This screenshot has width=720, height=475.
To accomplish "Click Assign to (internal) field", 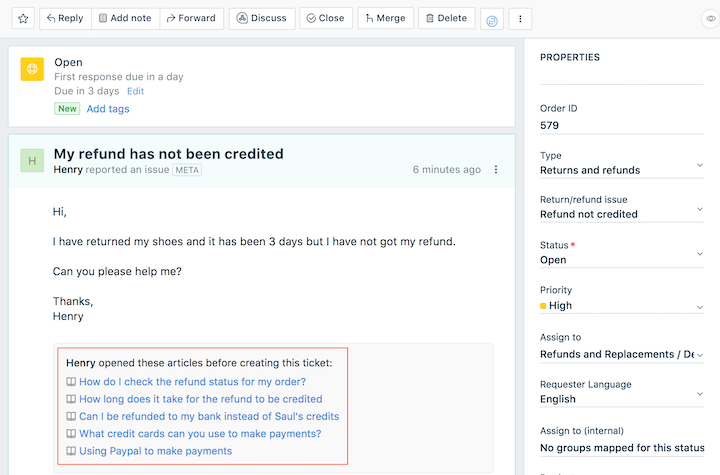I will [622, 447].
